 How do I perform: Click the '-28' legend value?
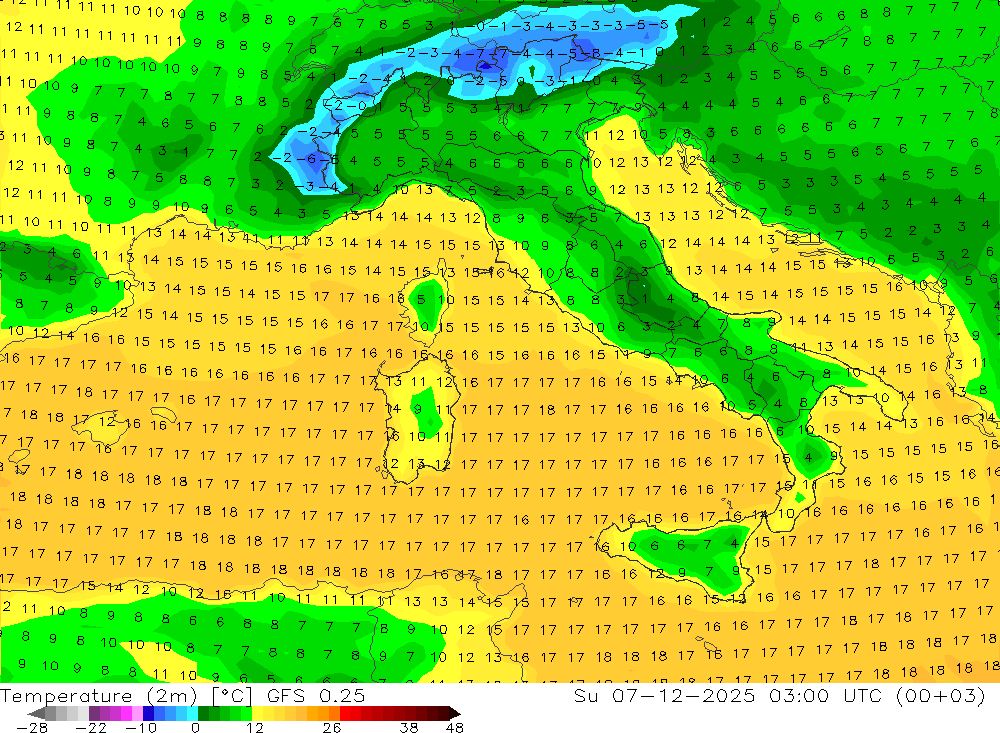coord(32,728)
